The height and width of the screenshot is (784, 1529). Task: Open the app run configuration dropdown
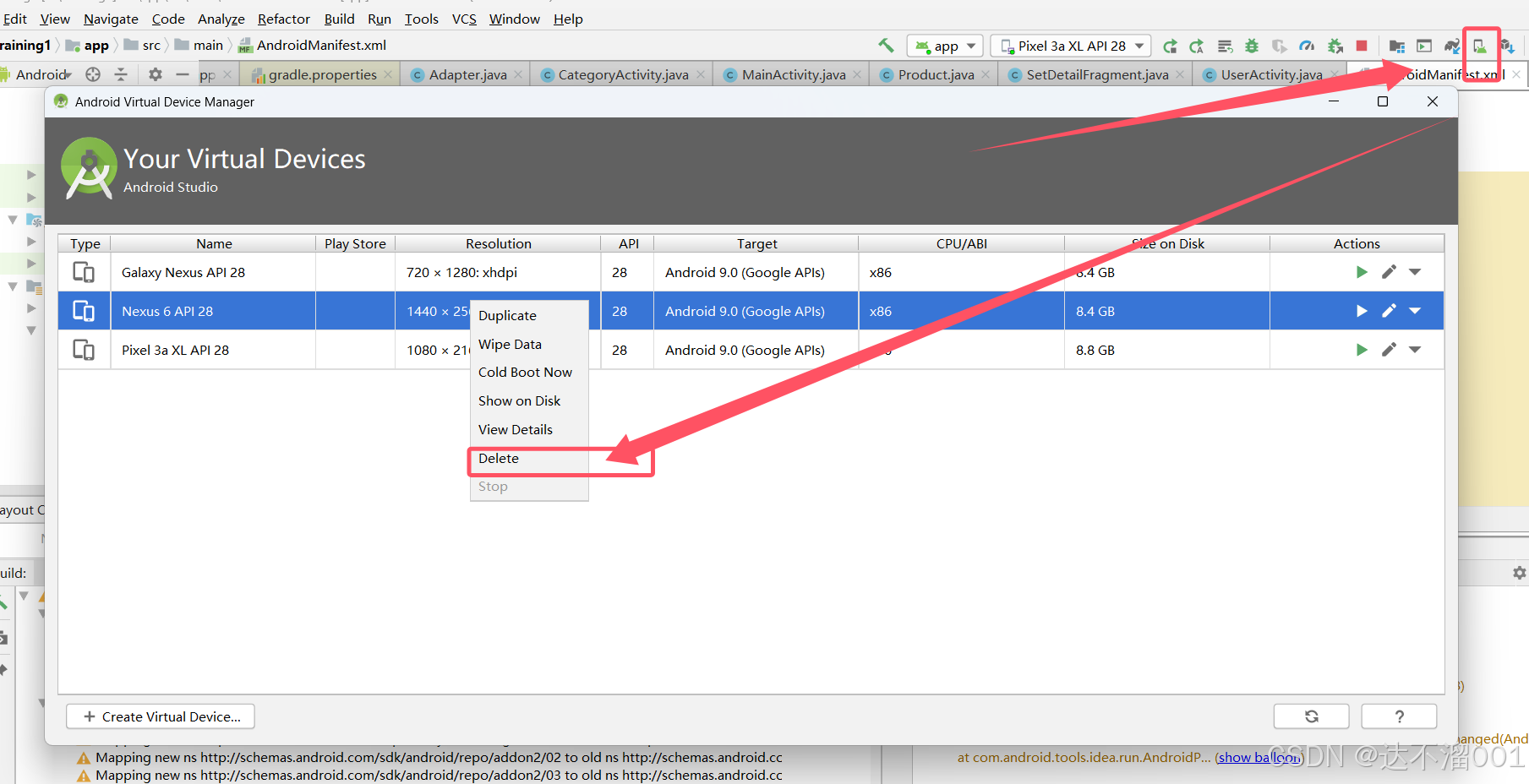tap(945, 46)
